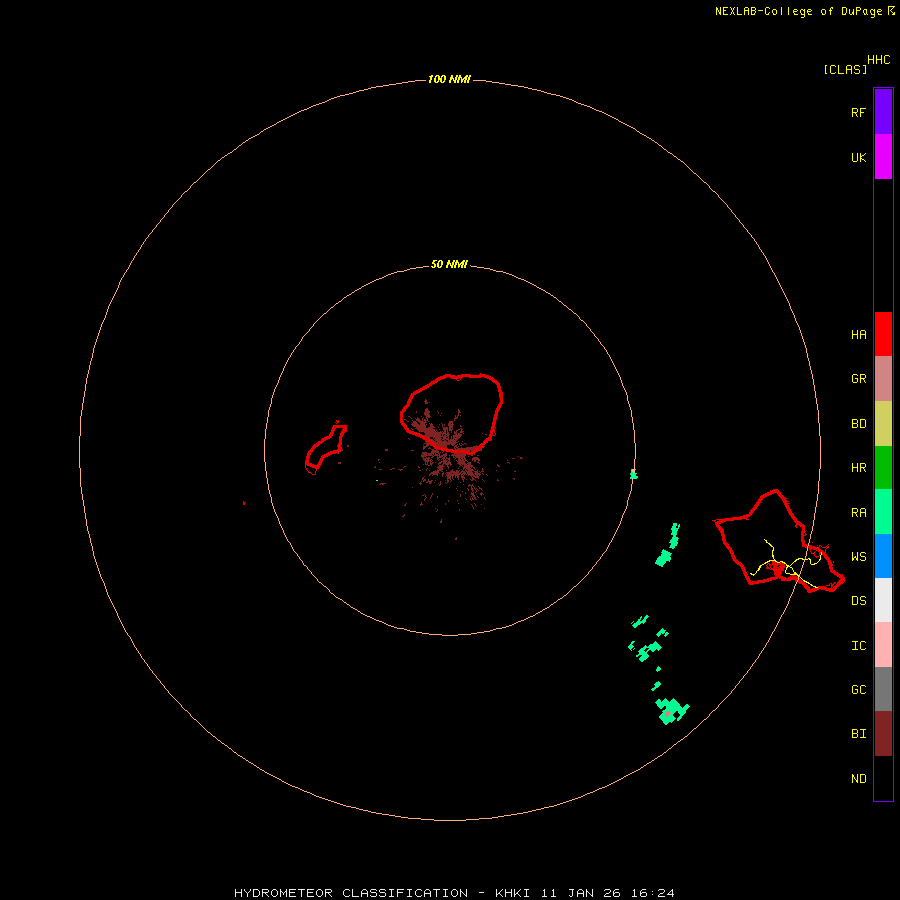Click the HA legend label
This screenshot has width=900, height=900.
(x=858, y=334)
